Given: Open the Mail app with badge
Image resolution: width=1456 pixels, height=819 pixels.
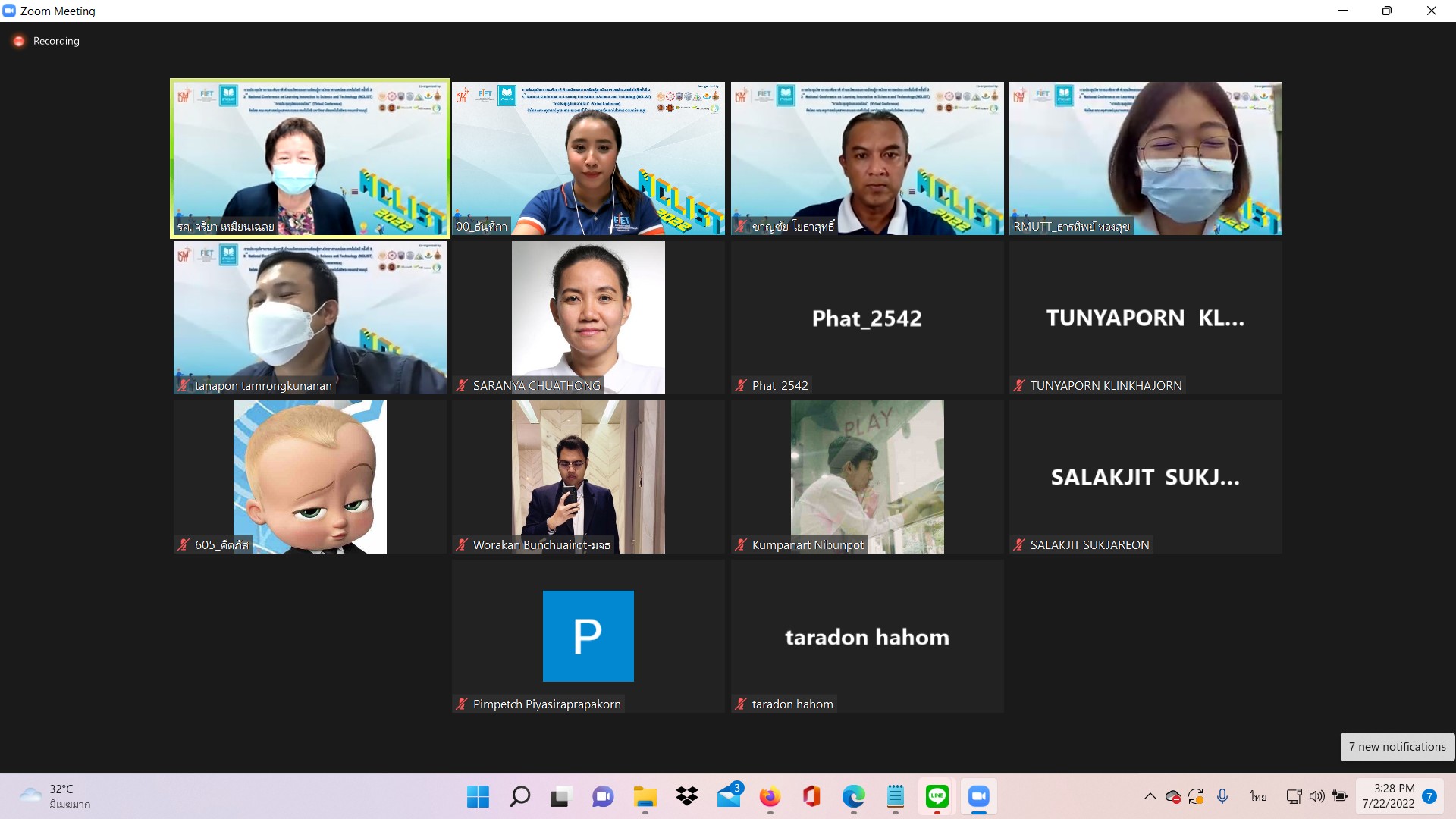Looking at the screenshot, I should [x=729, y=796].
